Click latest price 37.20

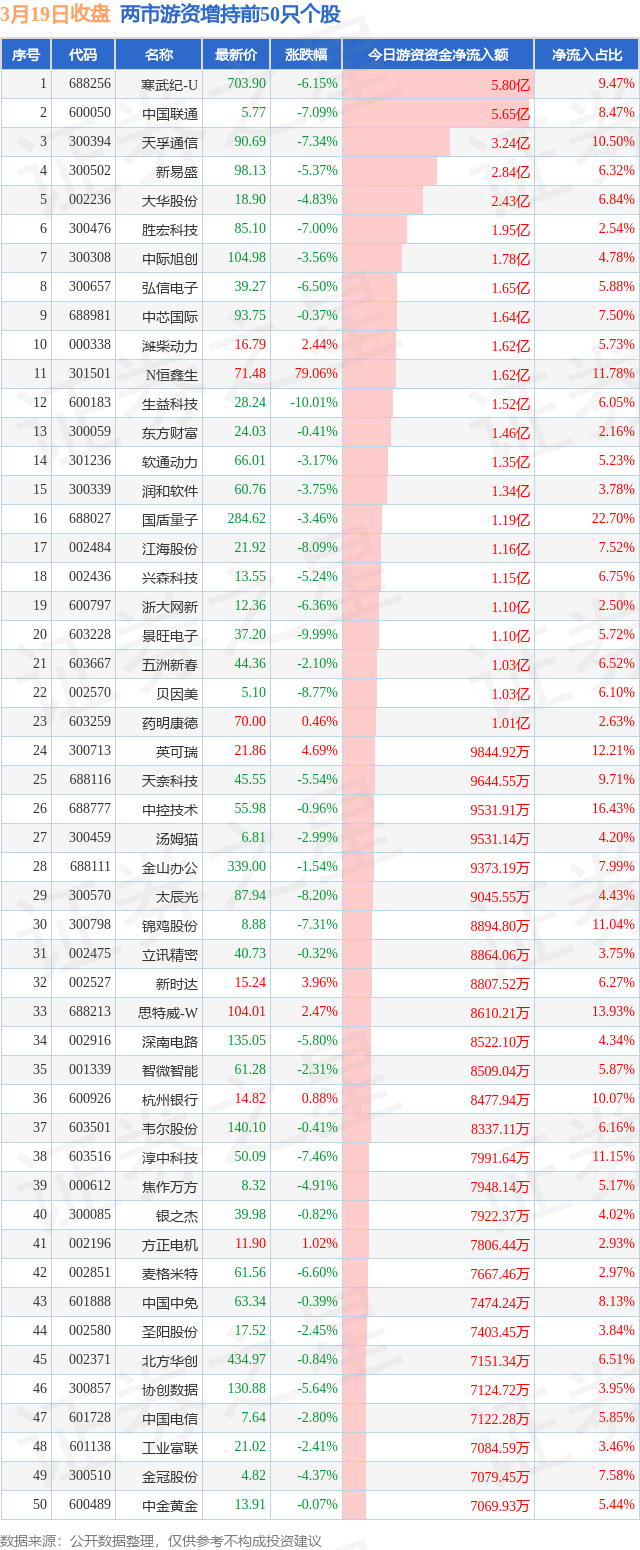coord(250,635)
